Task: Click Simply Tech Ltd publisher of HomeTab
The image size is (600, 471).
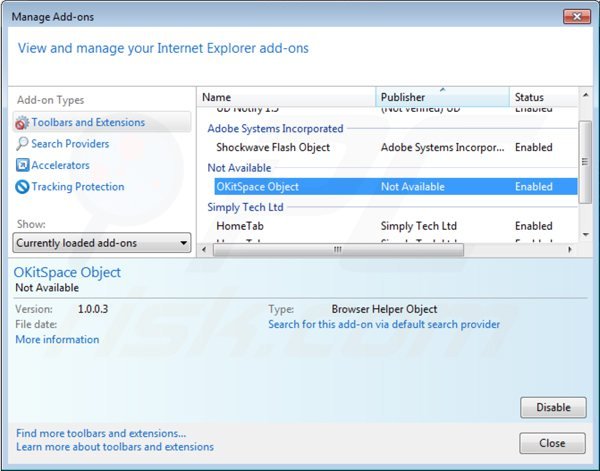Action: (x=419, y=226)
